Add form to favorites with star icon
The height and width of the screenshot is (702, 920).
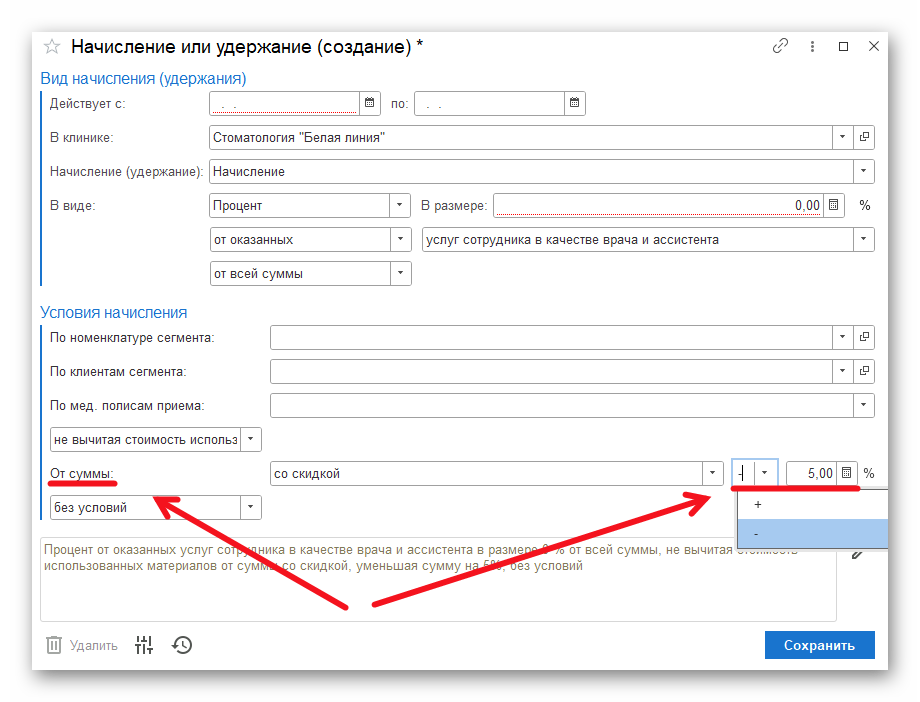[52, 47]
